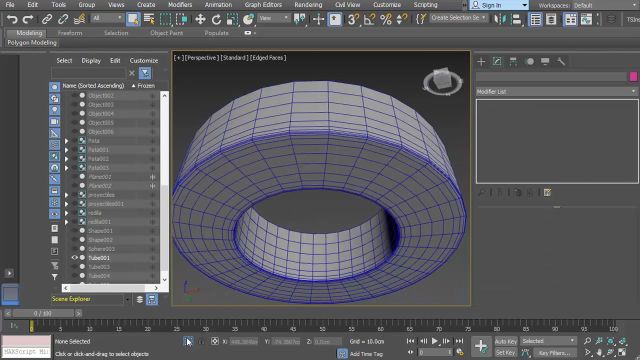Viewport: 640px width, 360px height.
Task: Click the Mirror tool icon
Action: [x=500, y=19]
